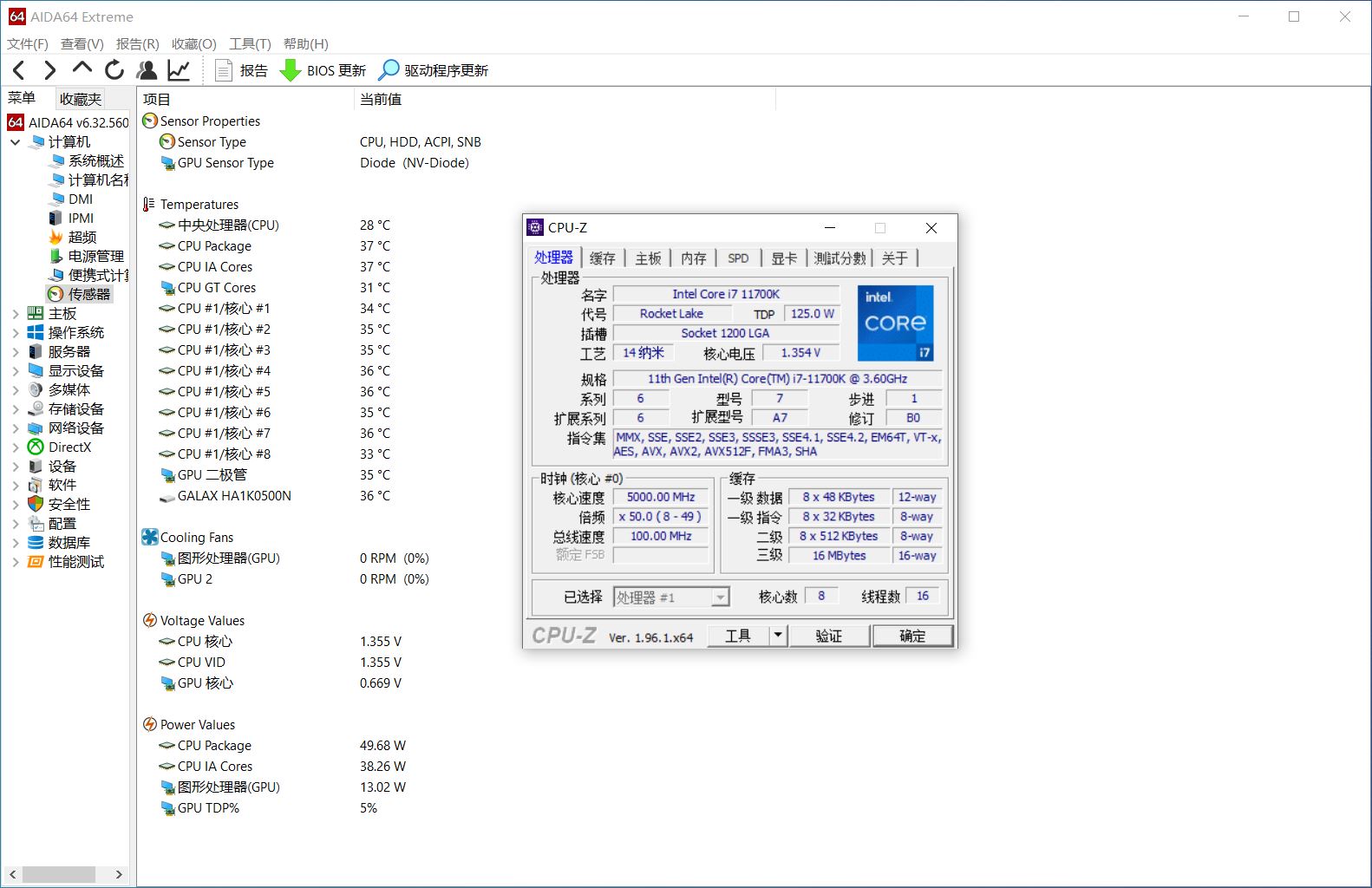Viewport: 1372px width, 888px height.
Task: Expand the 存储设备 tree node
Action: [16, 409]
